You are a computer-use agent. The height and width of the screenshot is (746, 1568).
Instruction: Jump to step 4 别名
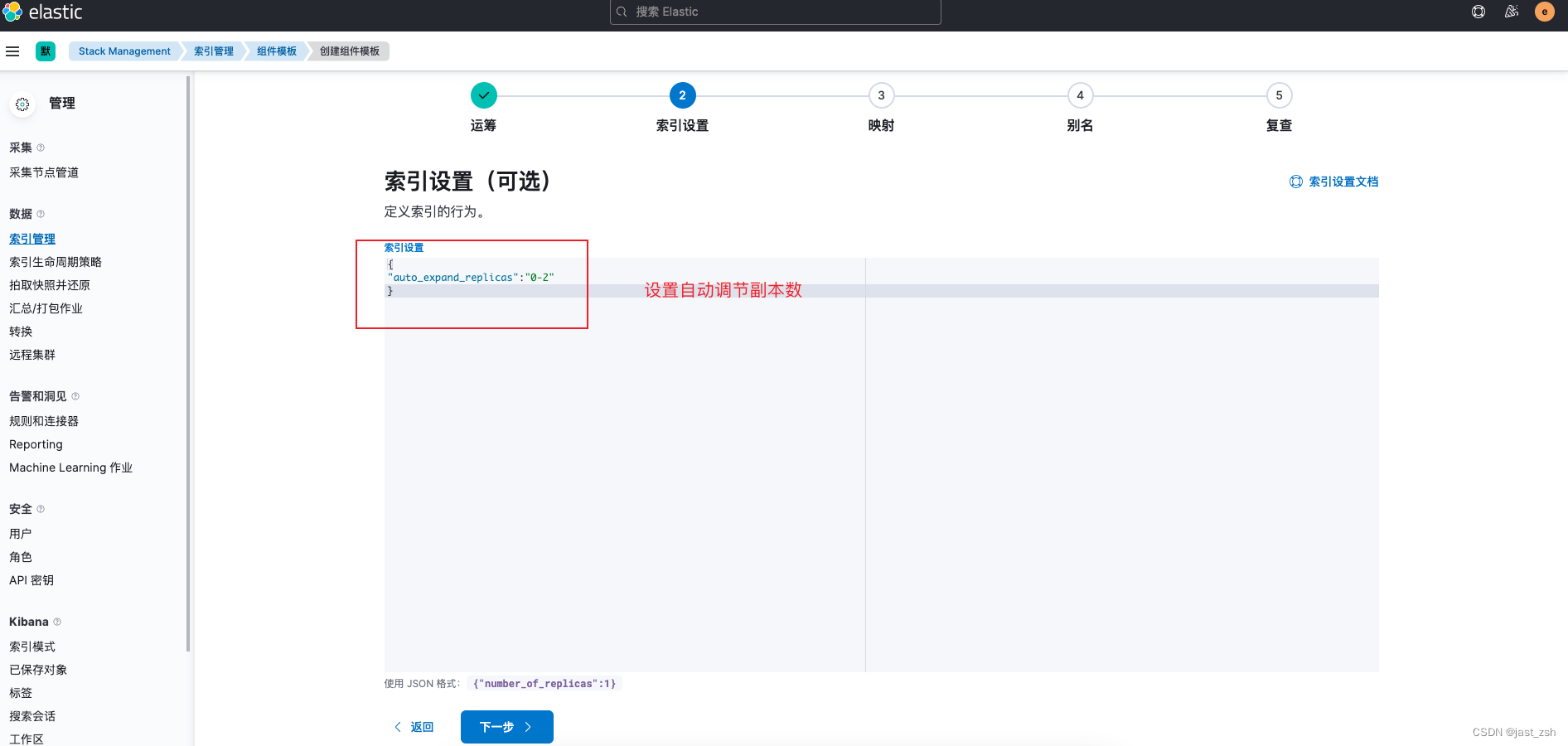pyautogui.click(x=1081, y=95)
